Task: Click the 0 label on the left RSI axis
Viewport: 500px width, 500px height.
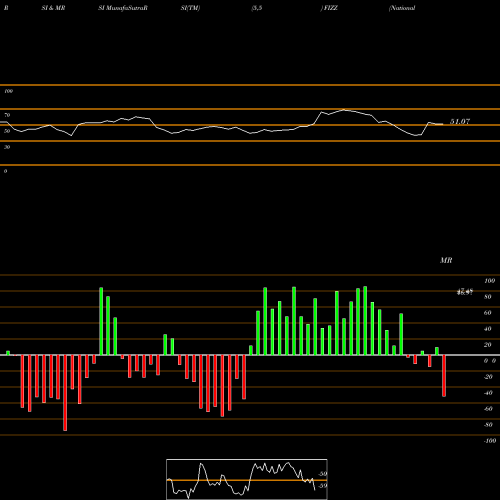Action: pos(5,171)
